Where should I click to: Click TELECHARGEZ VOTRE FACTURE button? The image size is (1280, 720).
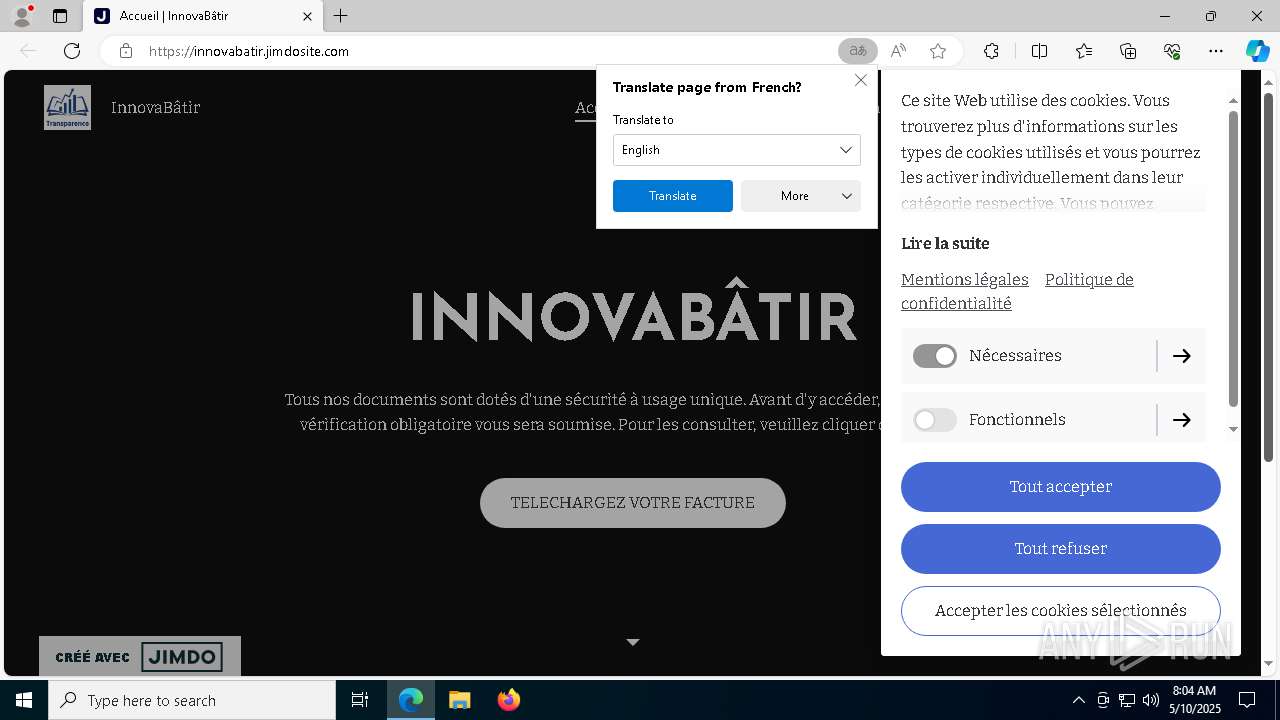point(633,503)
